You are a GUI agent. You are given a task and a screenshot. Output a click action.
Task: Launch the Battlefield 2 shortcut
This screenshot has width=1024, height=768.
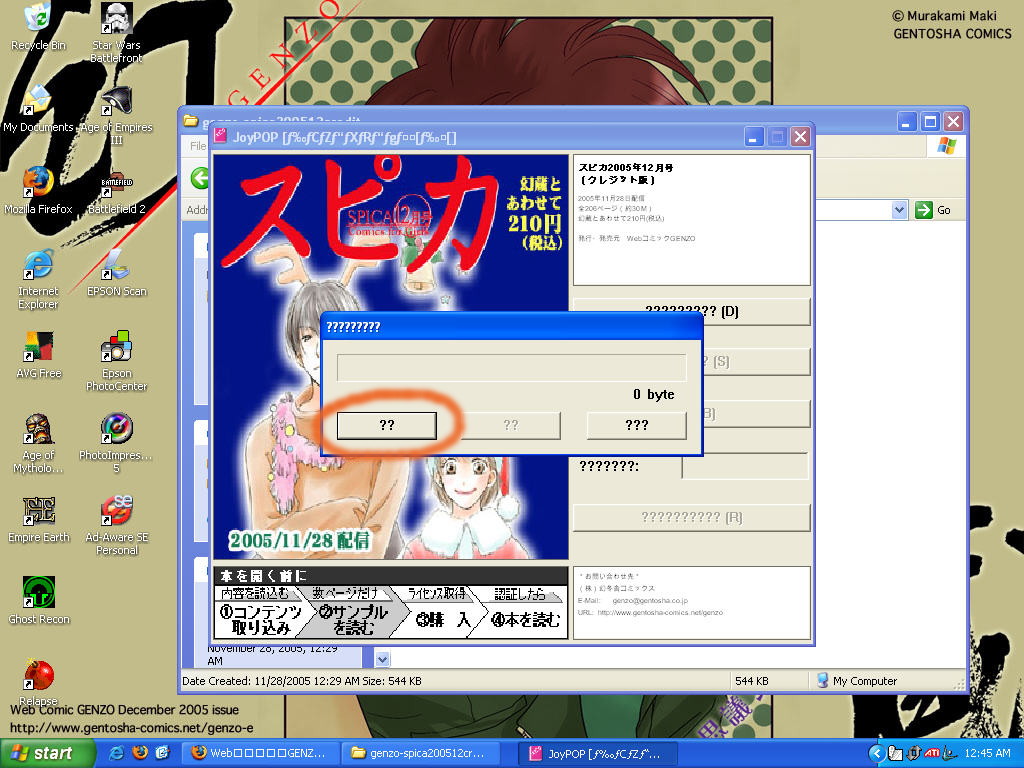click(117, 185)
